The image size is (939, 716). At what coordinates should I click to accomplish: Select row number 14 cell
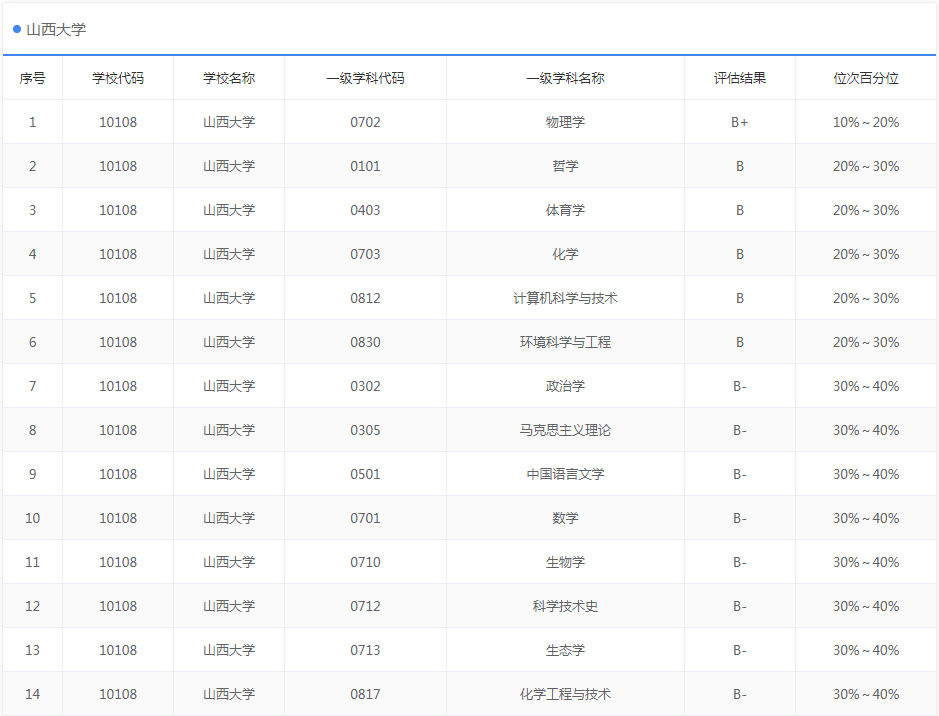click(32, 694)
